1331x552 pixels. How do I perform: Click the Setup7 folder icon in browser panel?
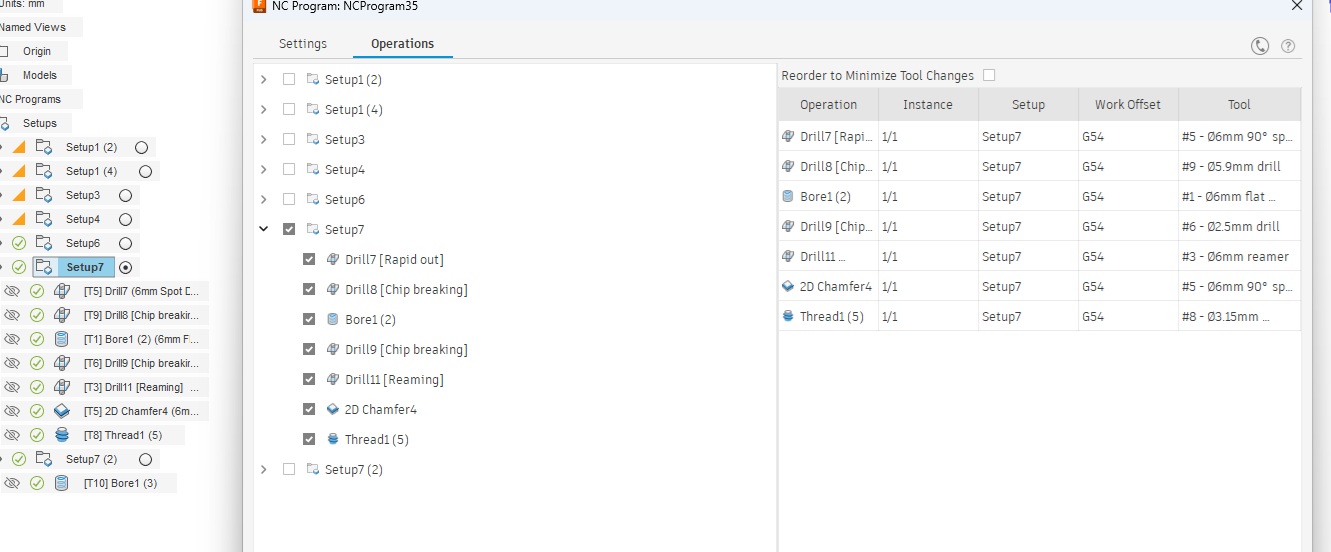[44, 267]
